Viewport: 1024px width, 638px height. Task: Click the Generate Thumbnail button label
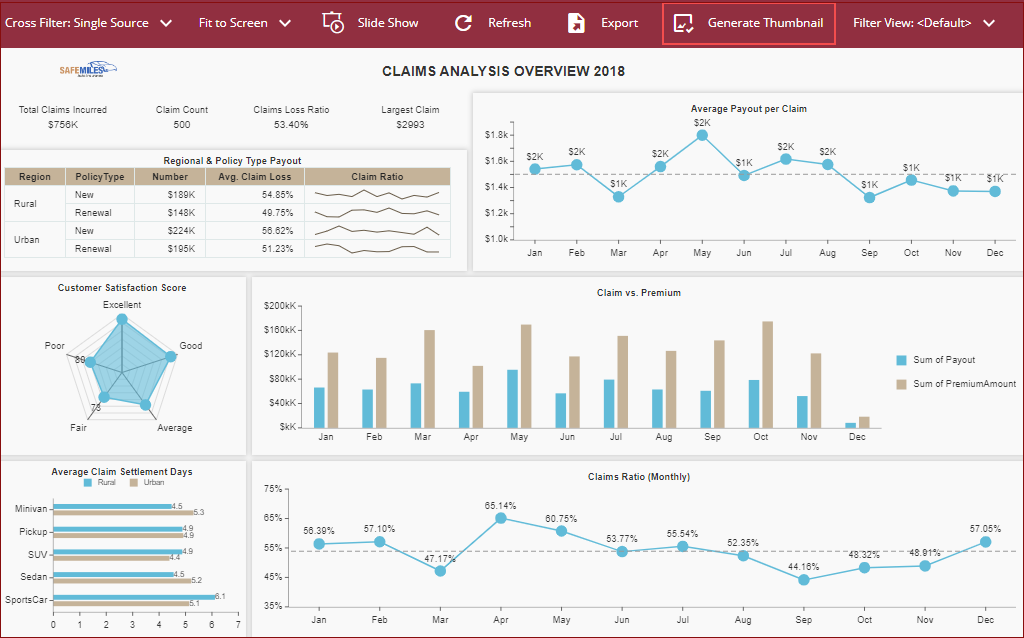point(765,23)
